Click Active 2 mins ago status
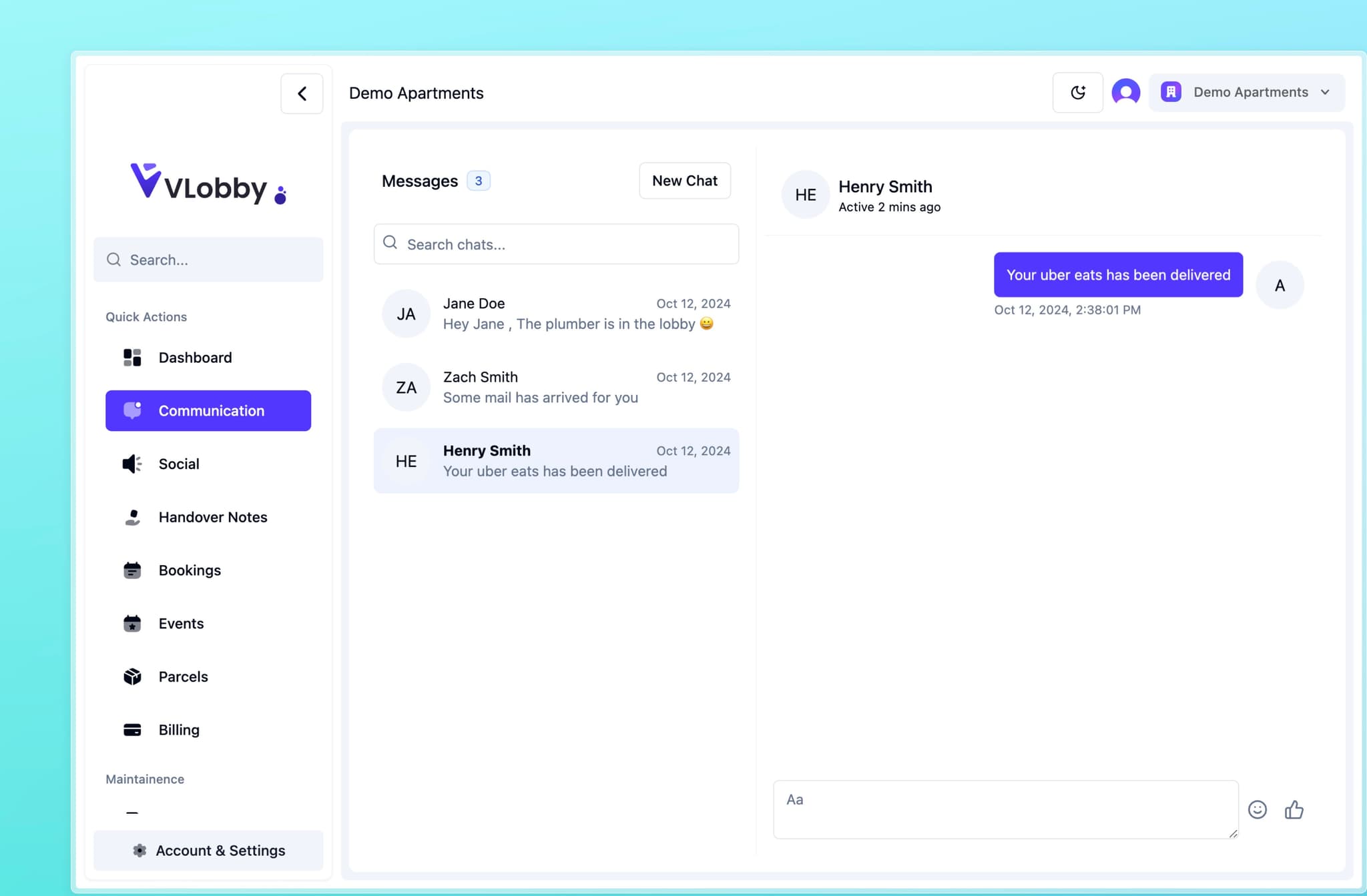 pos(889,207)
